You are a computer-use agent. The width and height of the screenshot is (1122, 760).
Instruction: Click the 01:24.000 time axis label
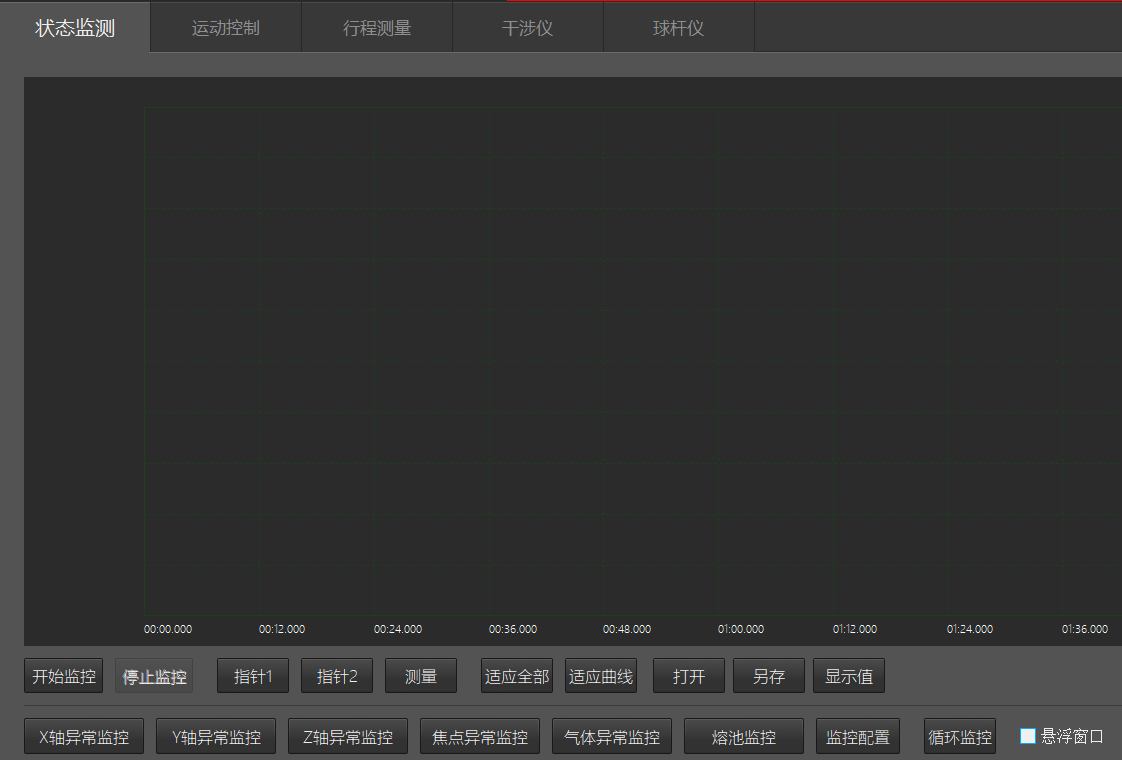pyautogui.click(x=970, y=629)
